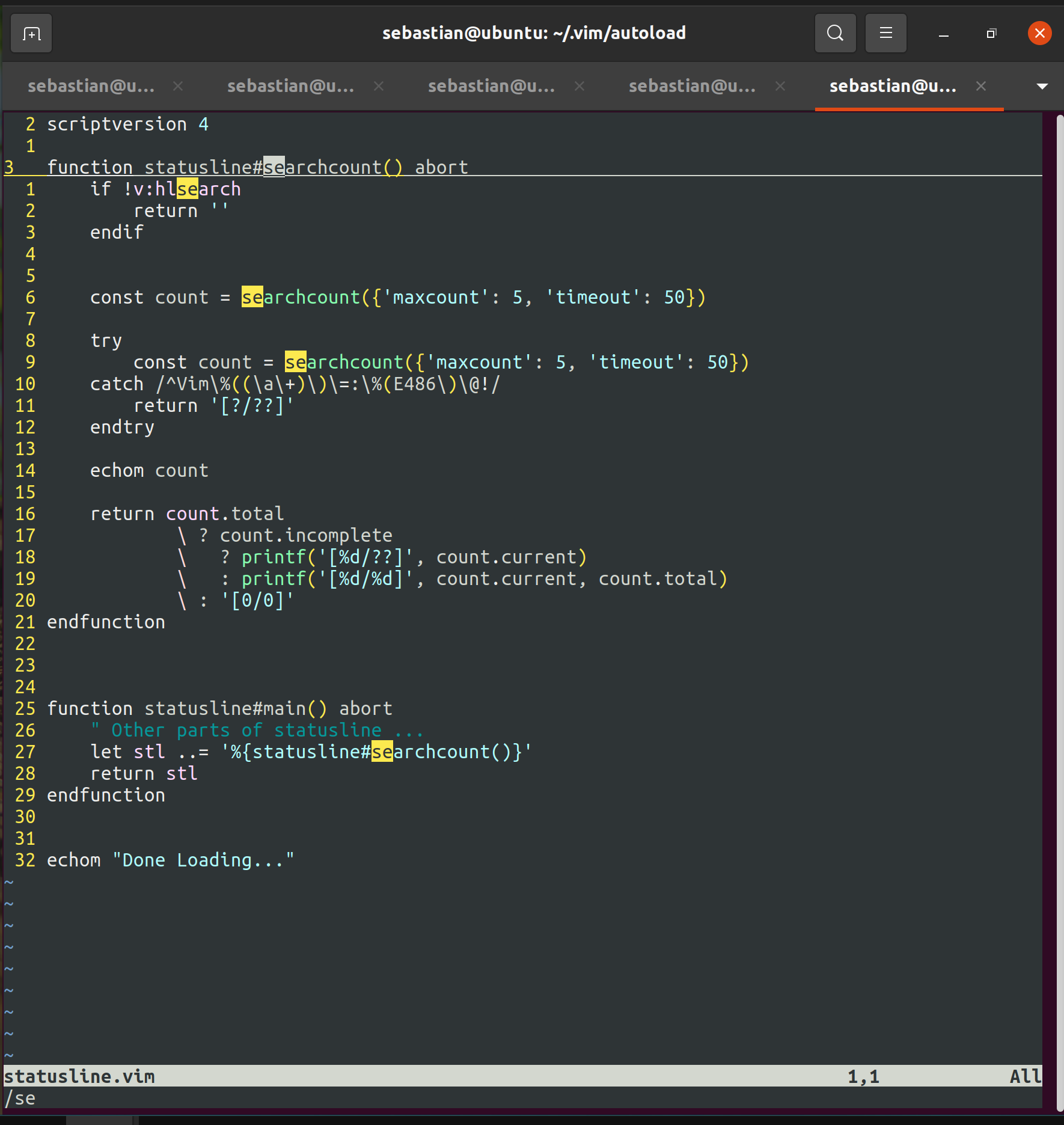Screen dimensions: 1064x1125
Task: Click the '1,1' cursor position indicator
Action: [x=863, y=1076]
